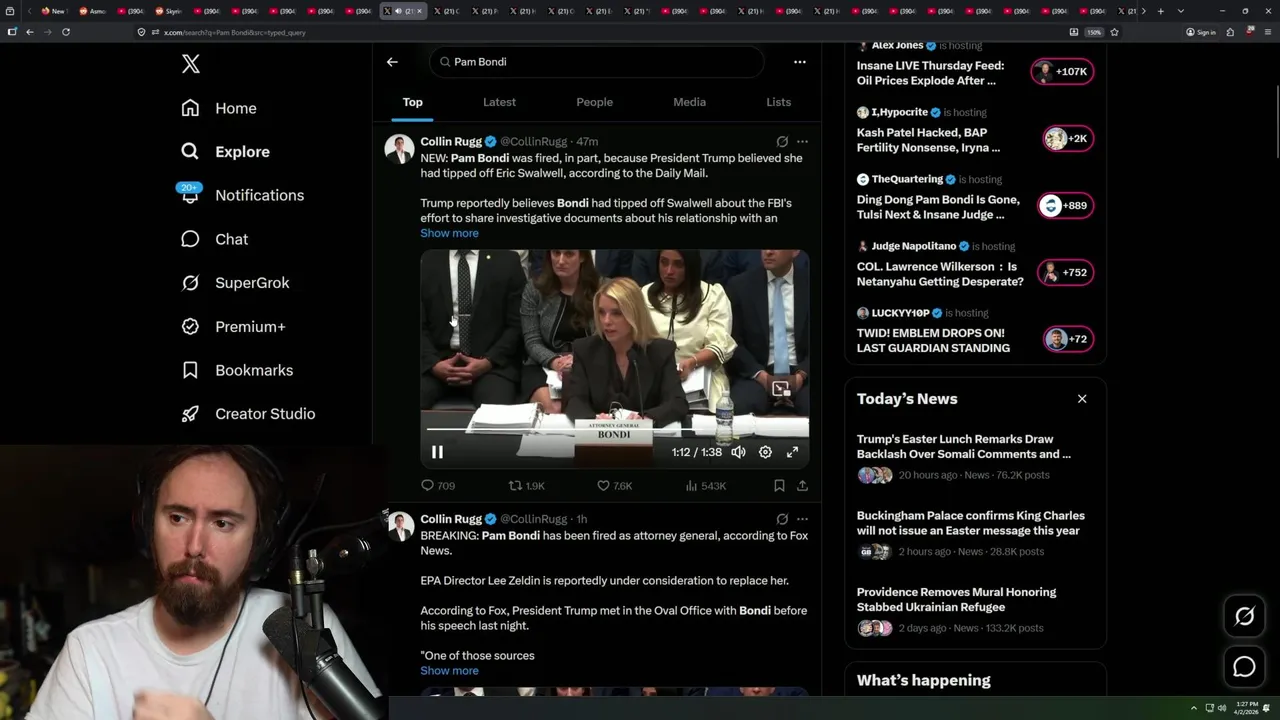This screenshot has height=720, width=1280.
Task: Seek on the video progress bar
Action: [614, 431]
